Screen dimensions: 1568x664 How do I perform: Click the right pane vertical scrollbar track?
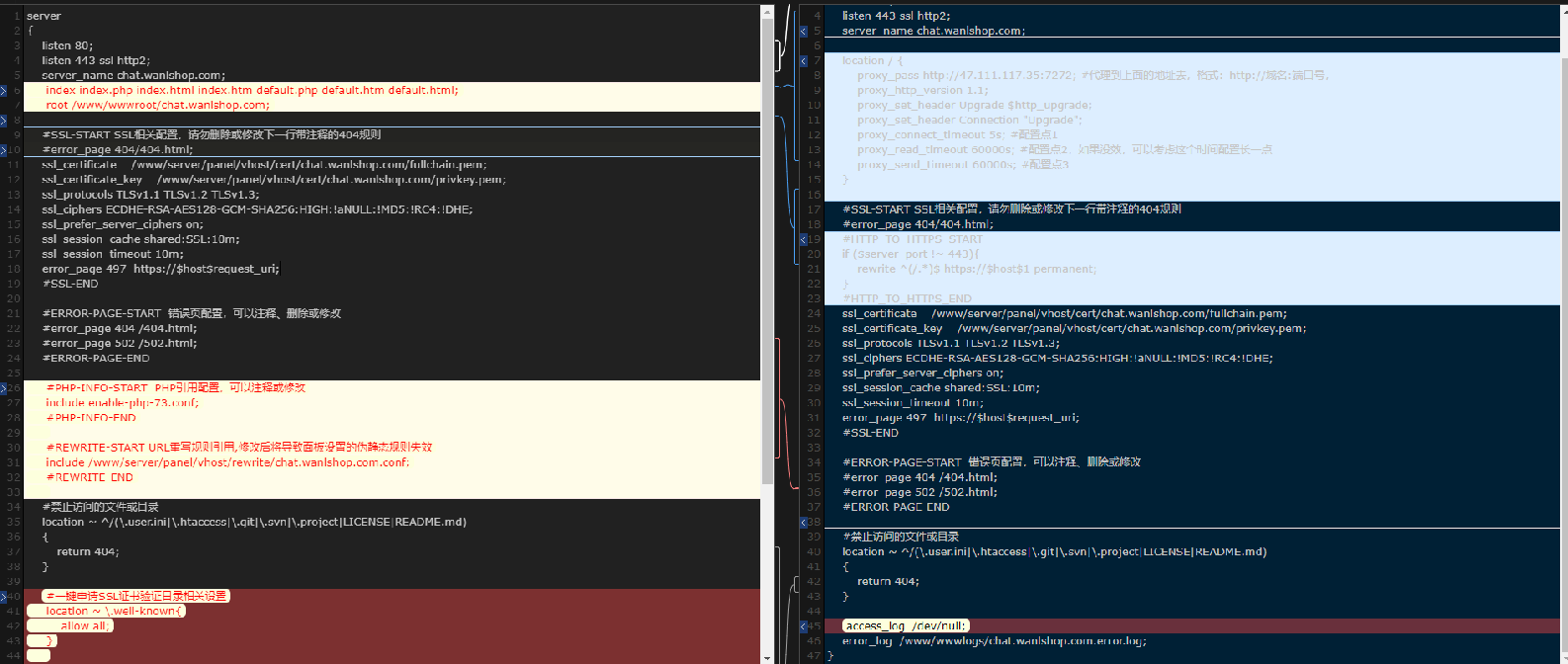tap(1562, 336)
